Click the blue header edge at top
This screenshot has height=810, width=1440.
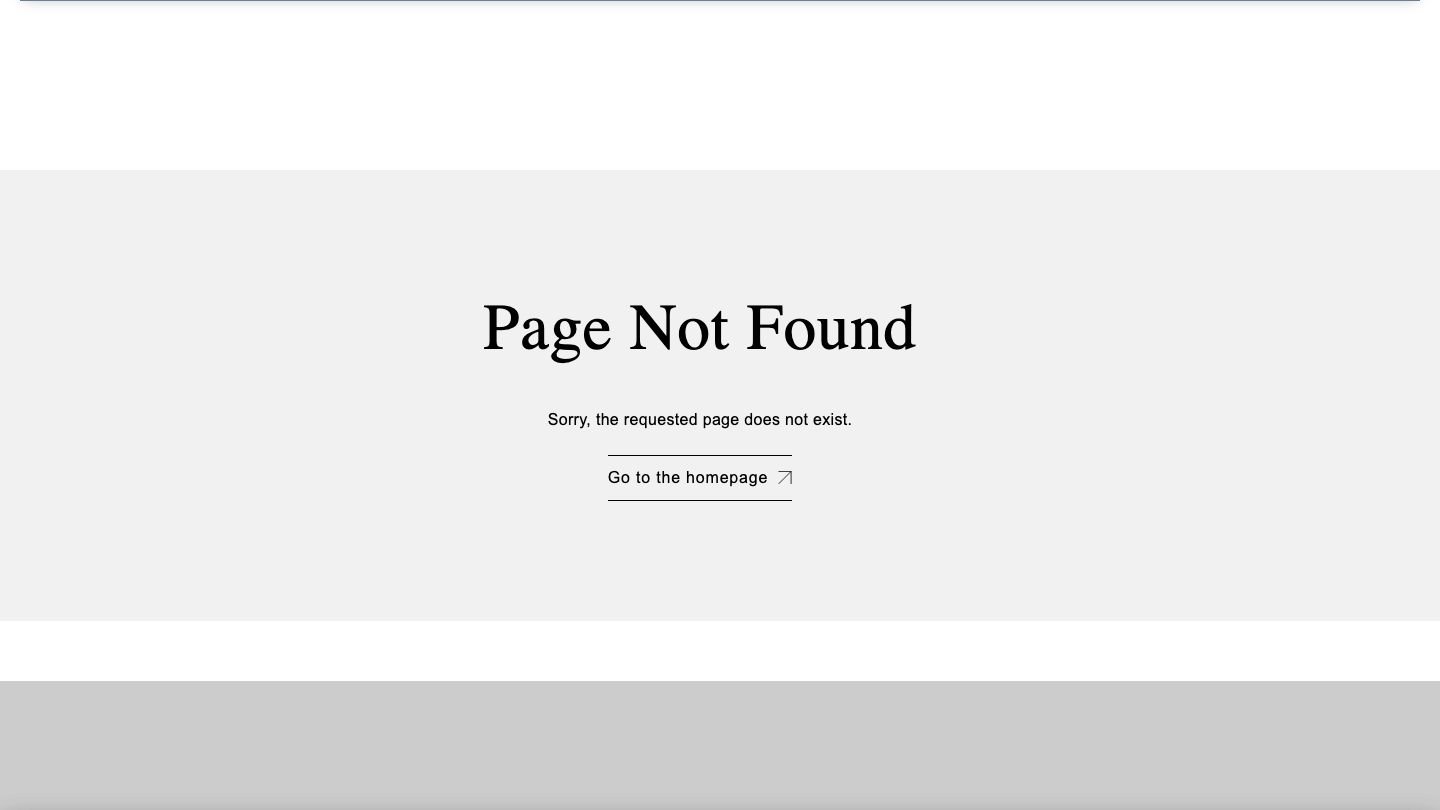720,2
